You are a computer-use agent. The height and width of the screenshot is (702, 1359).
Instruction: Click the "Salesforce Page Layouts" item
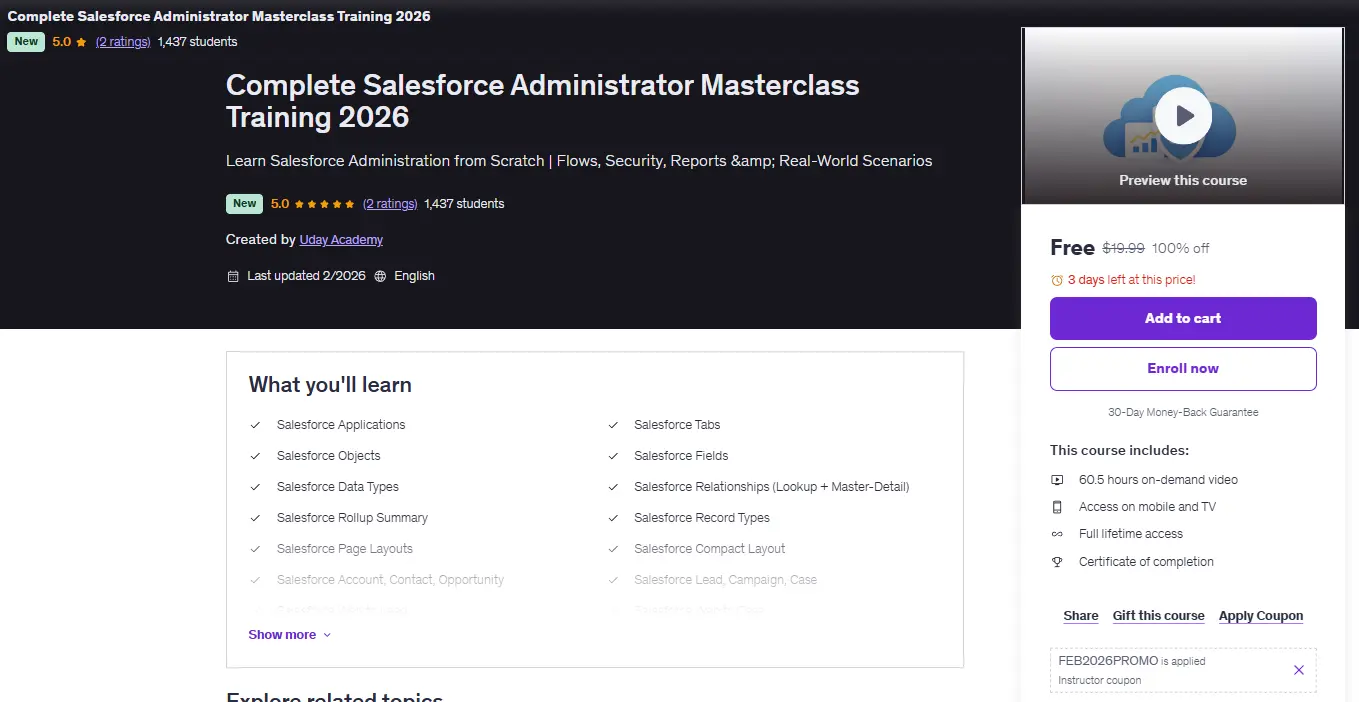(x=345, y=549)
